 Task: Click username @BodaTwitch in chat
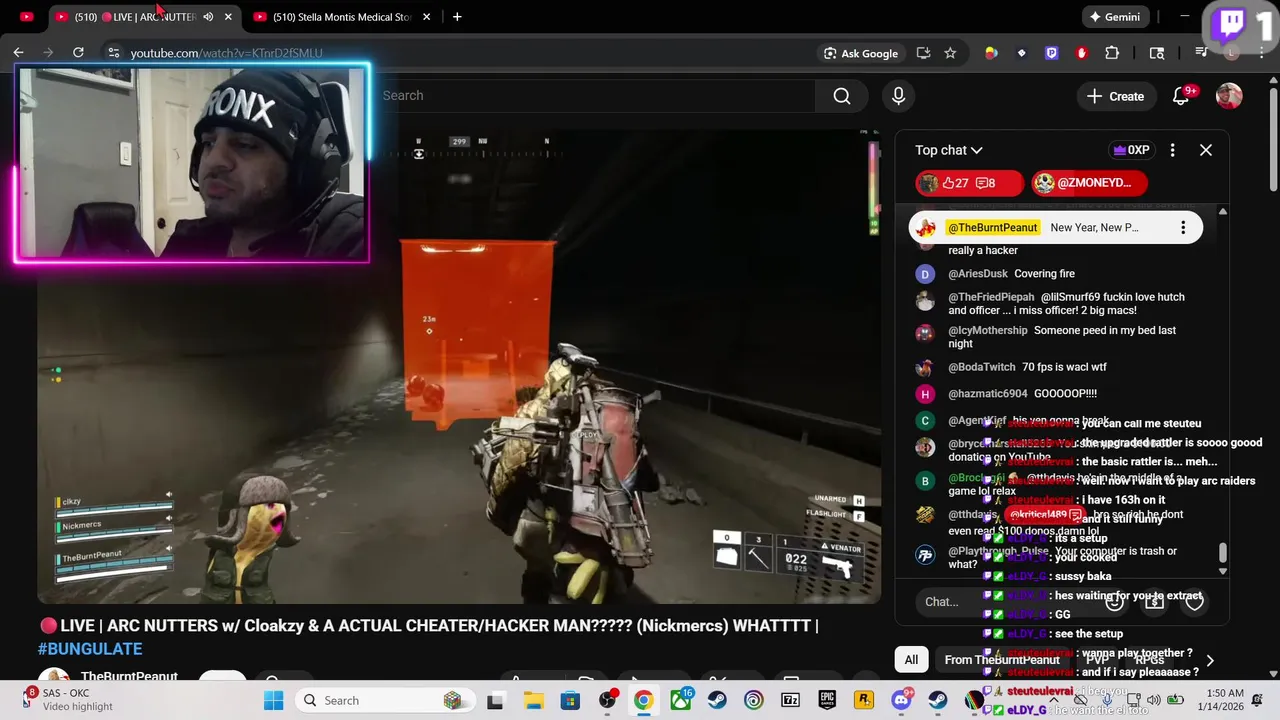click(x=982, y=367)
